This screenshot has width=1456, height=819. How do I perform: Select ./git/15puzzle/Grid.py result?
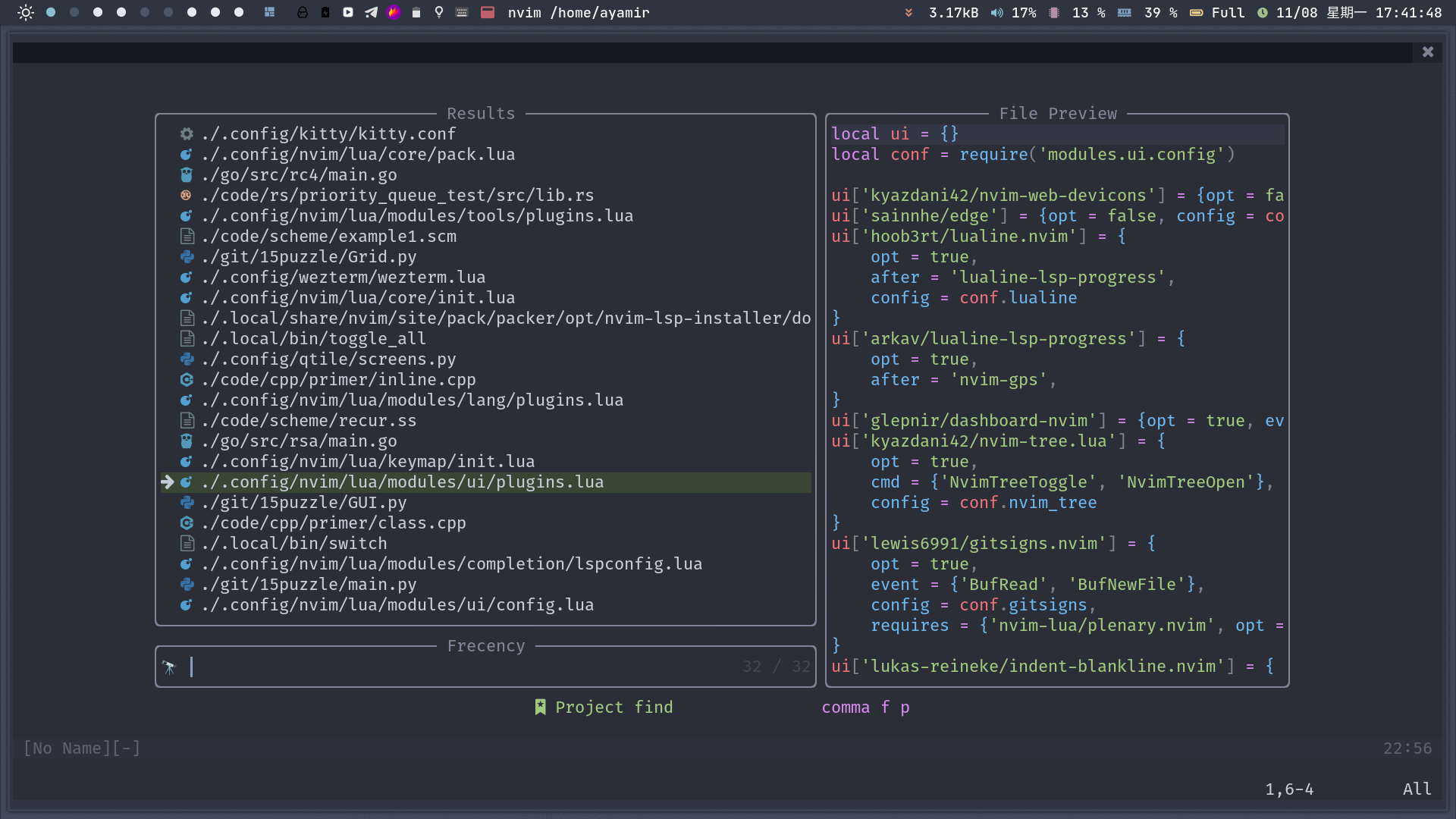point(309,257)
